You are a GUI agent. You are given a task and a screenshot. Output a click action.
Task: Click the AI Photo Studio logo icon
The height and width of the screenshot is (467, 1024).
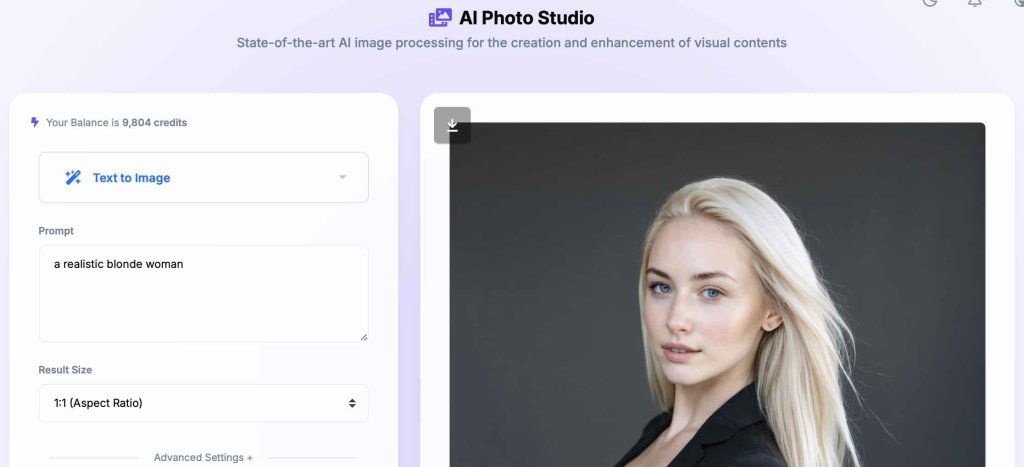pyautogui.click(x=440, y=18)
